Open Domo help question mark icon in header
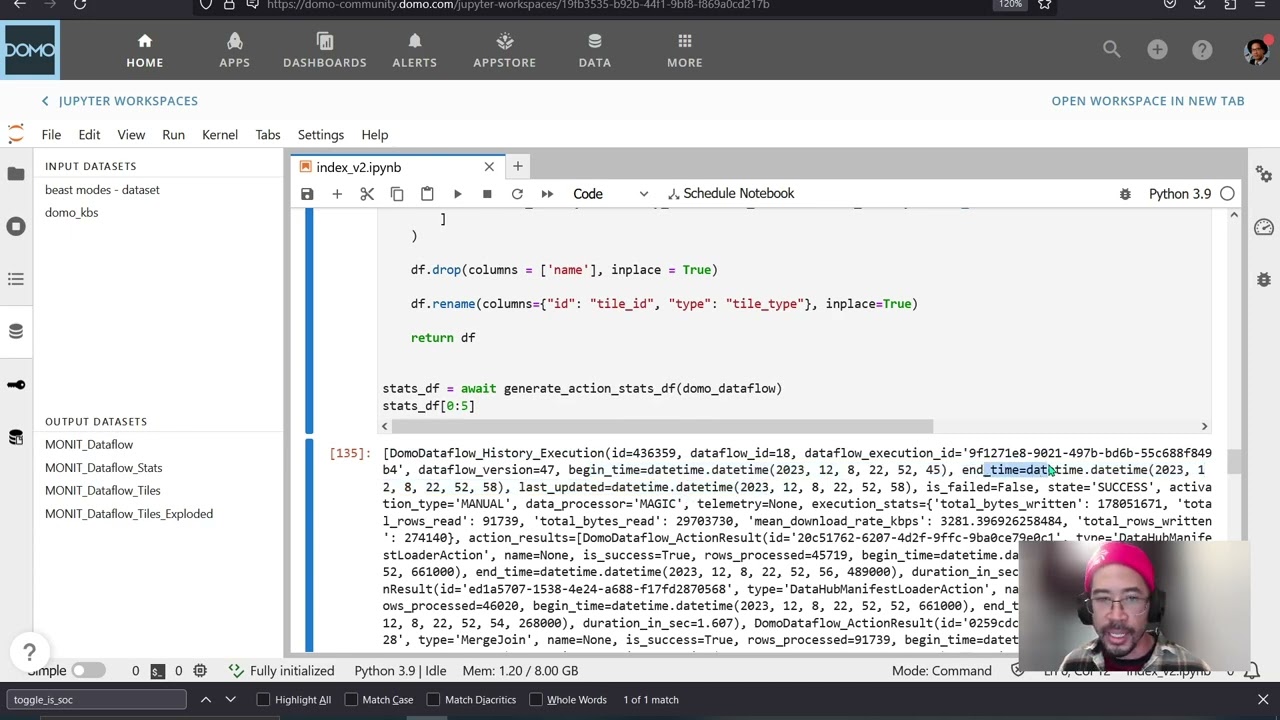The height and width of the screenshot is (720, 1280). pos(1202,49)
